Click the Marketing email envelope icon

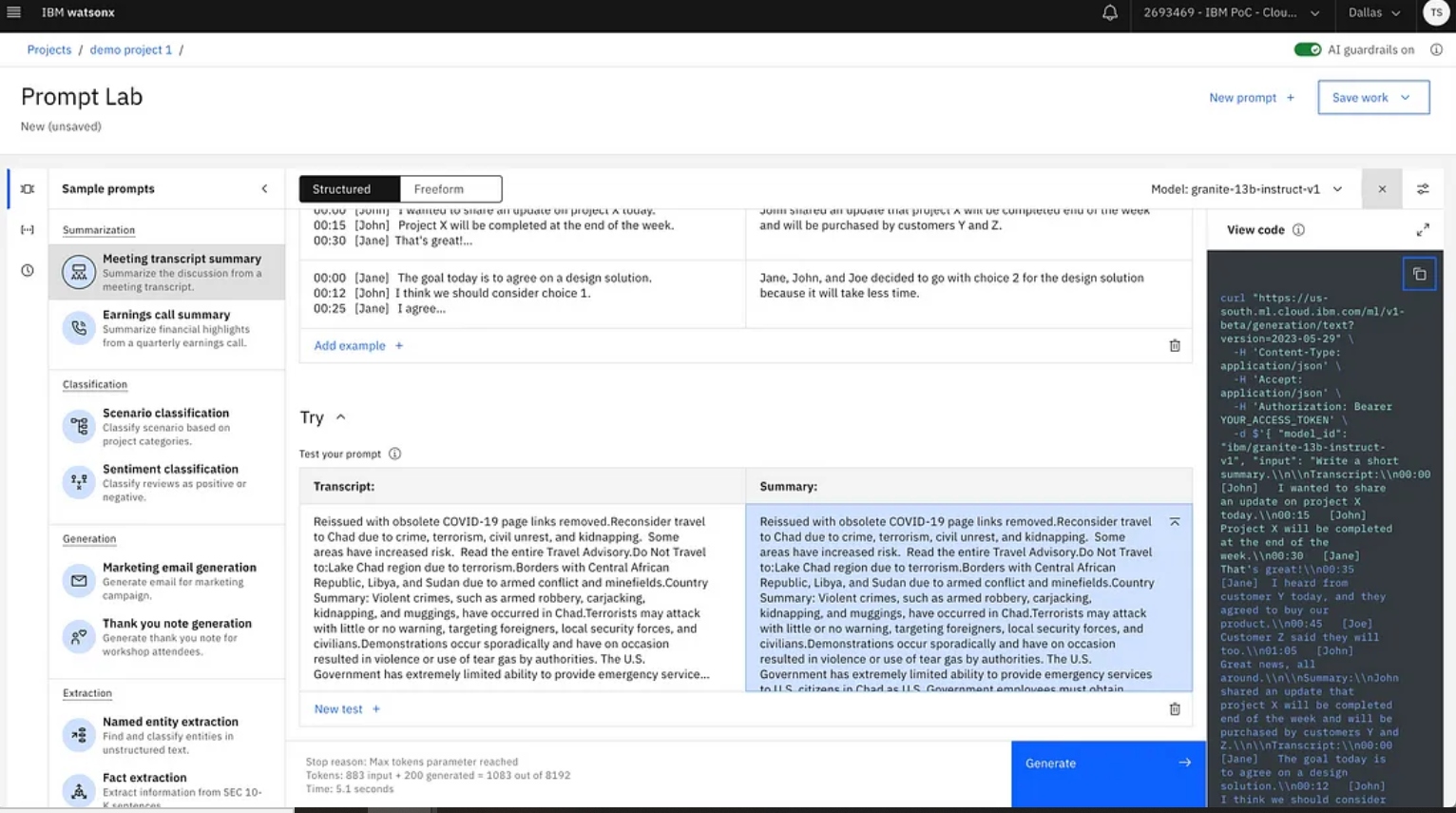click(x=79, y=580)
